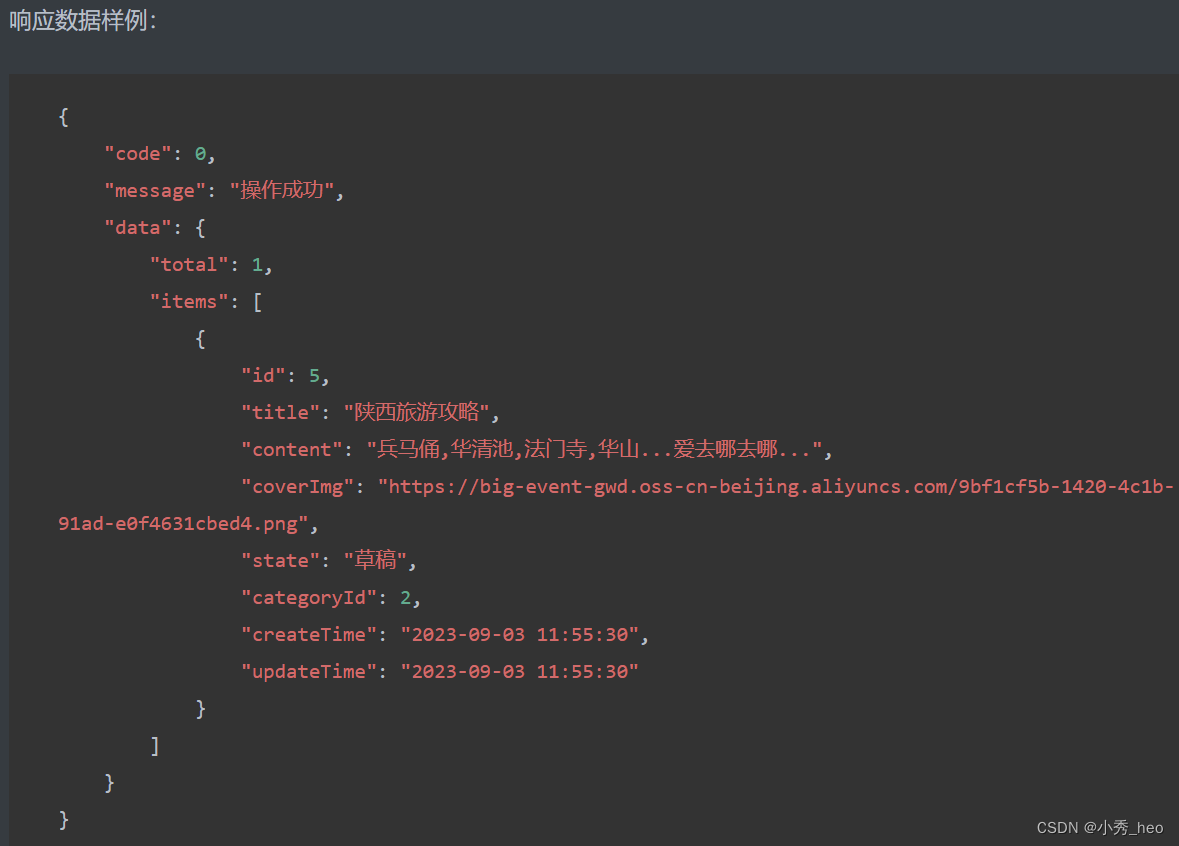
Task: Click the id value 5
Action: [x=314, y=375]
